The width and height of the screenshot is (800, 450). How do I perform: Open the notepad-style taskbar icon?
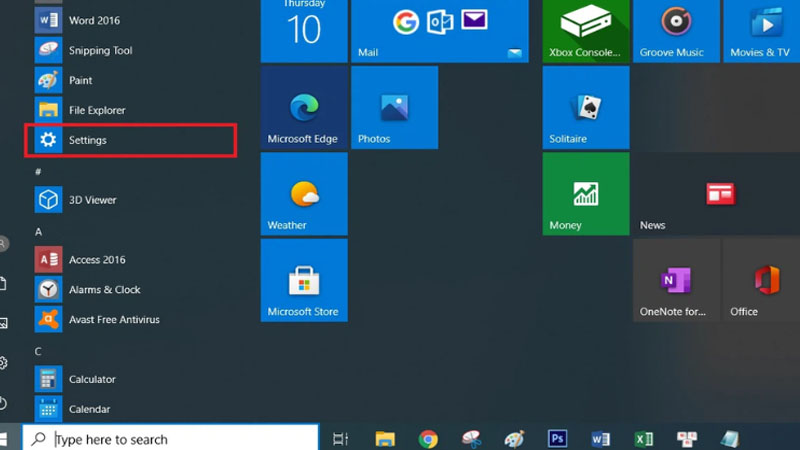pos(730,439)
